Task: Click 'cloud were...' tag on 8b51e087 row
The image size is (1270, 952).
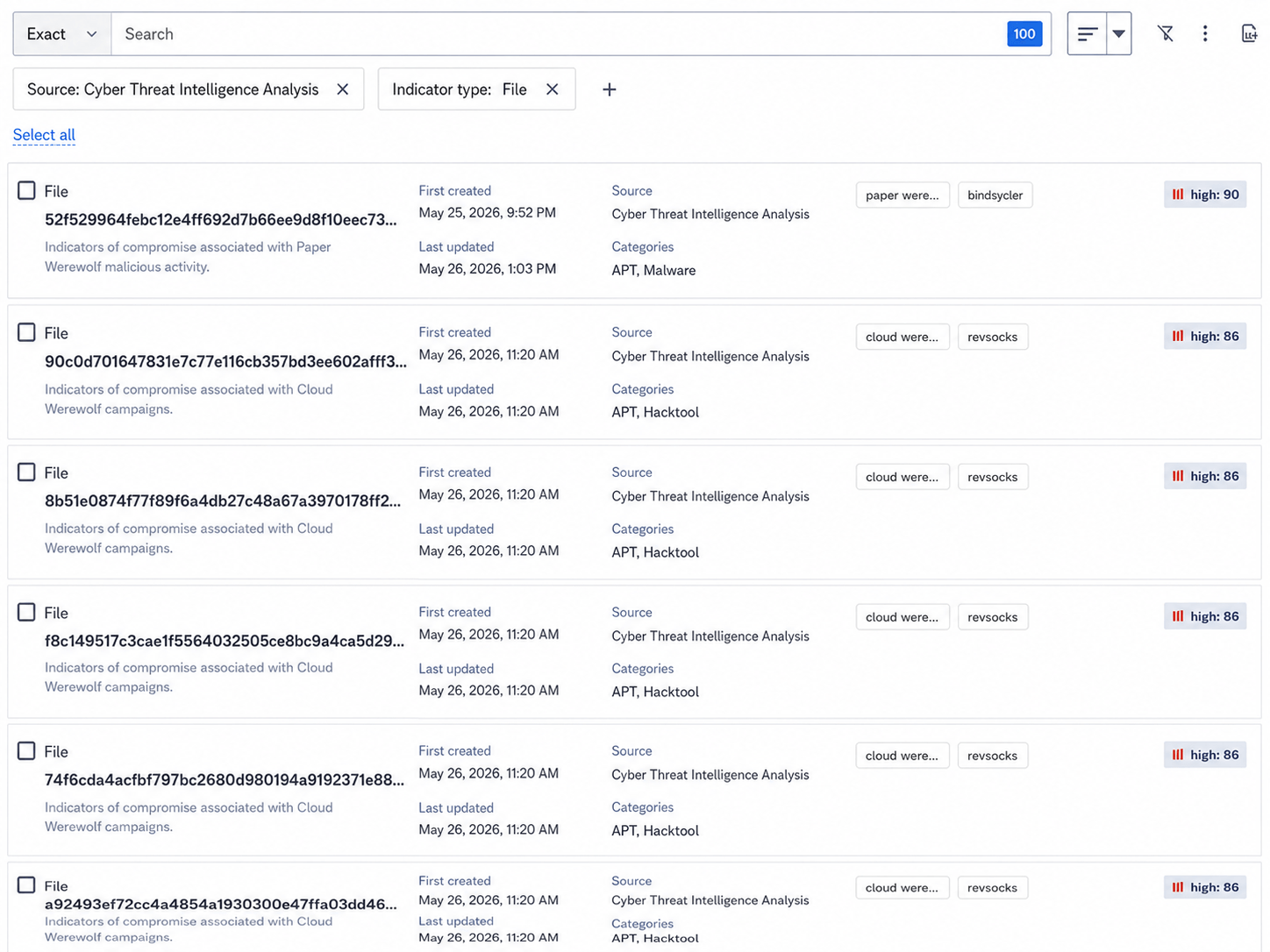Action: (903, 477)
